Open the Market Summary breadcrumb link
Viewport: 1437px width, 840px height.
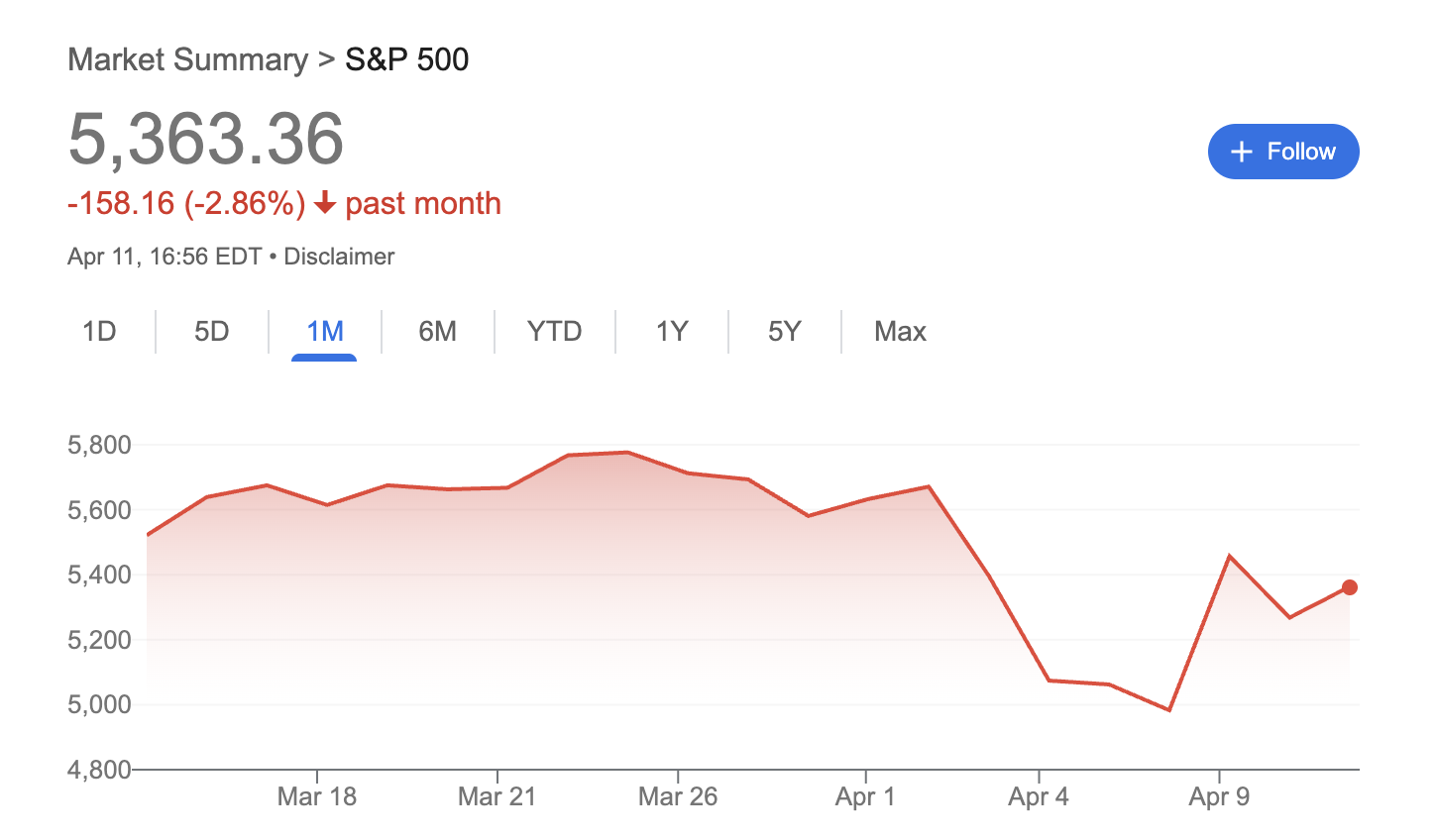[x=187, y=59]
